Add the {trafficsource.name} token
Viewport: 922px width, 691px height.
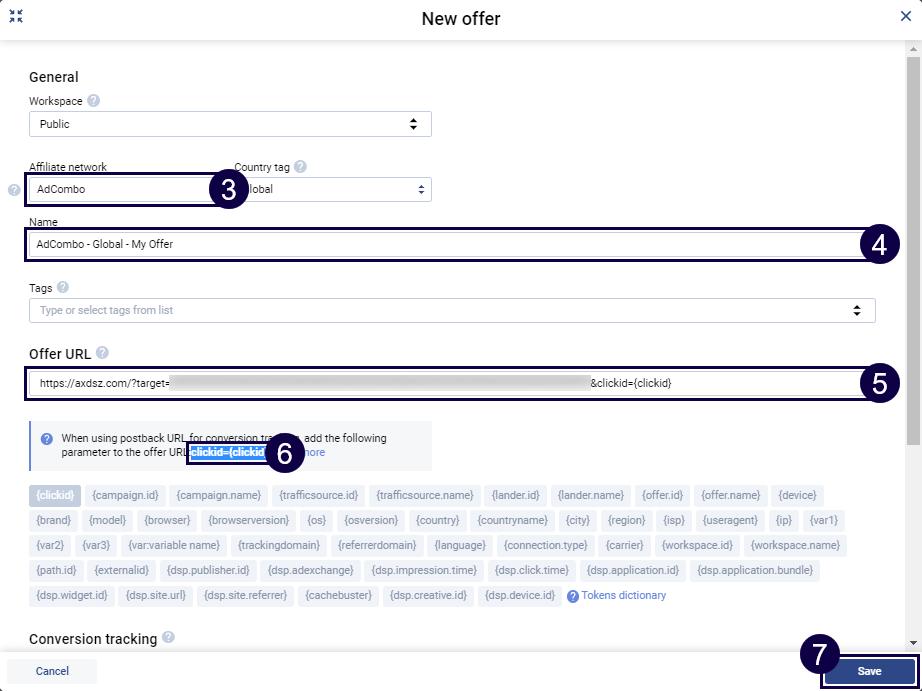click(x=425, y=495)
